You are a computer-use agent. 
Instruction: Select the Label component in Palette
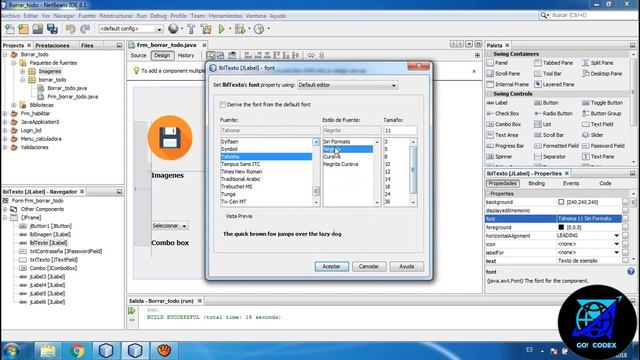tap(497, 103)
